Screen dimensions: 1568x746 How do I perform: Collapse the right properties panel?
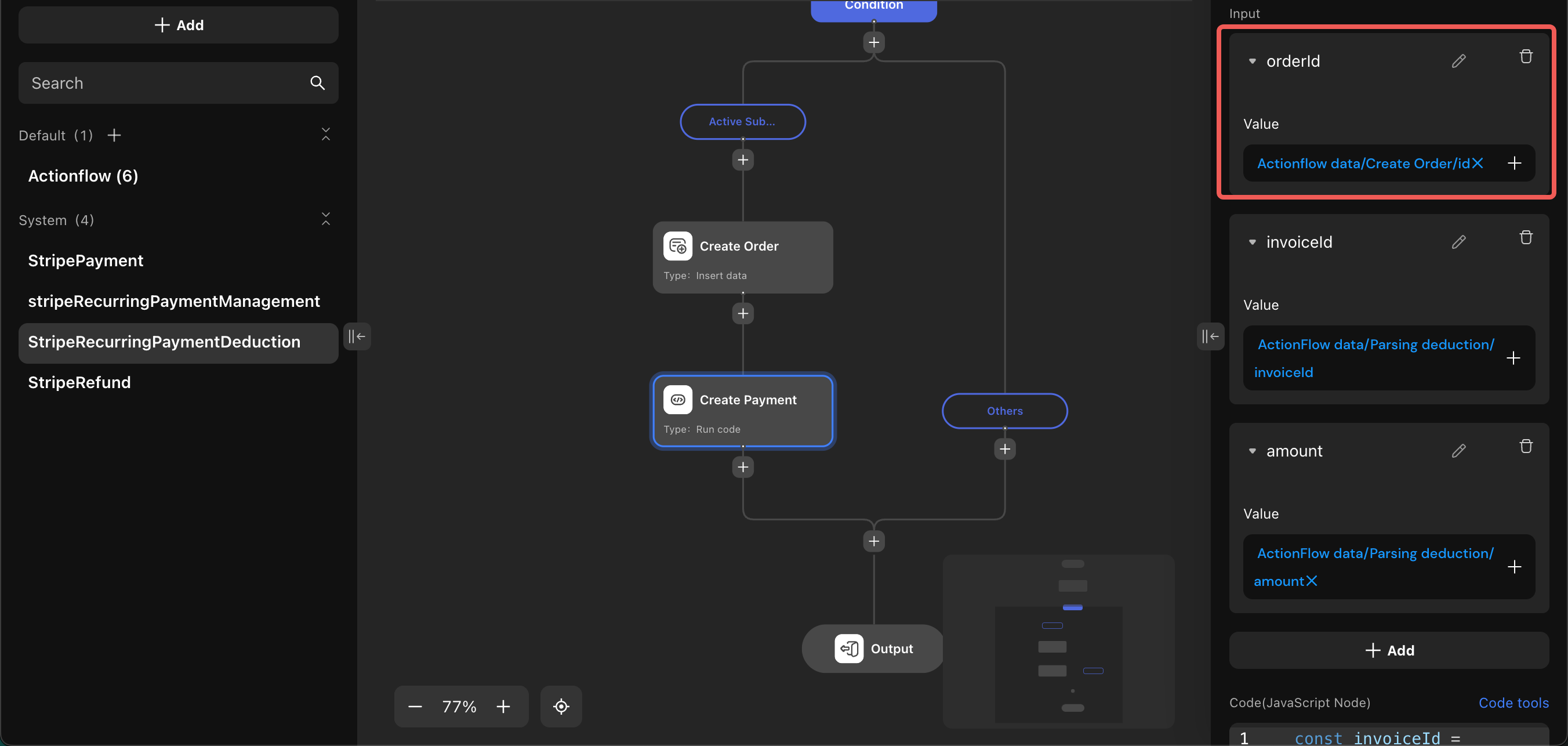coord(1210,336)
